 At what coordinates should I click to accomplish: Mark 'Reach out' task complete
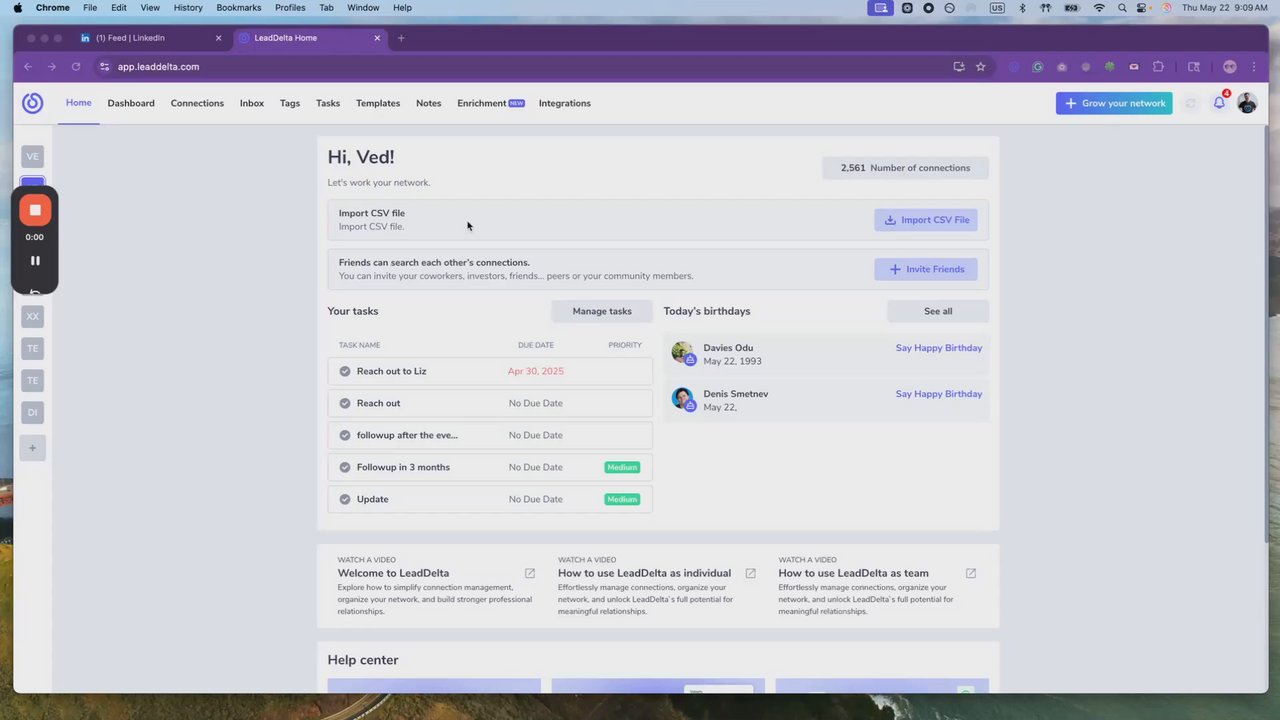(x=345, y=403)
